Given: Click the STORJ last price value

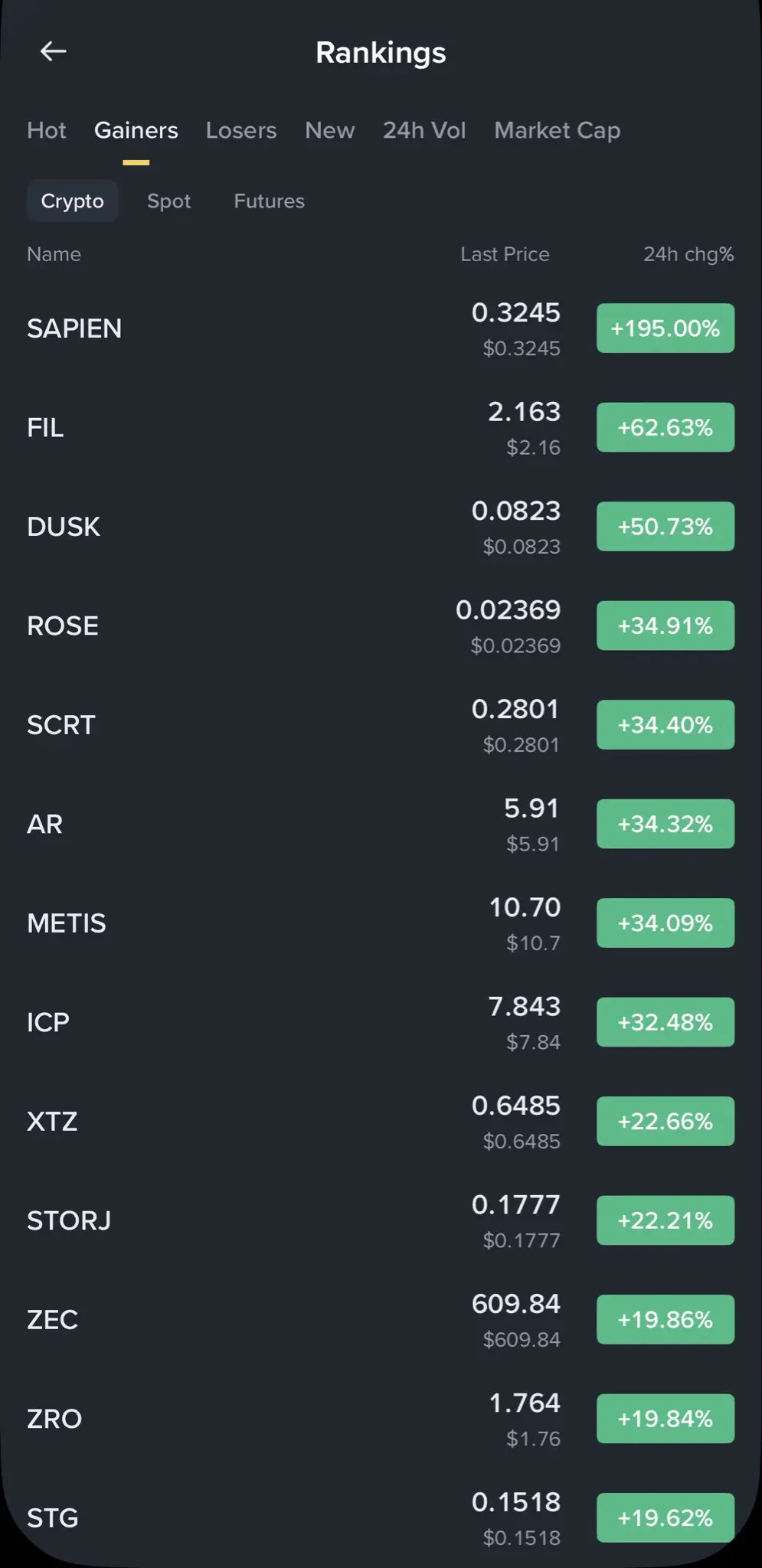Looking at the screenshot, I should (515, 1205).
